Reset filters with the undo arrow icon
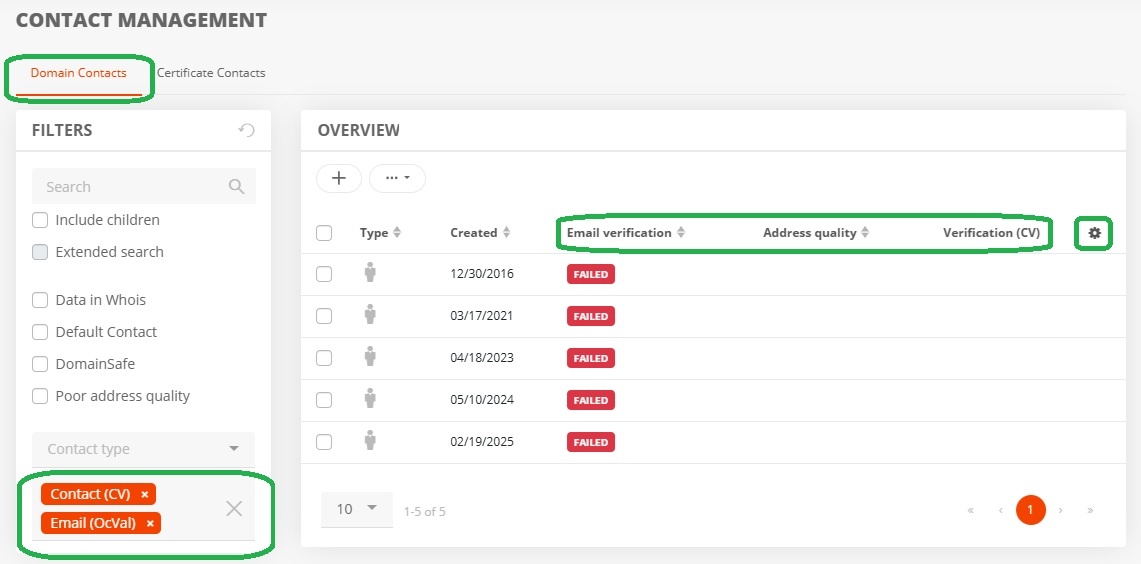The image size is (1141, 564). pos(247,130)
